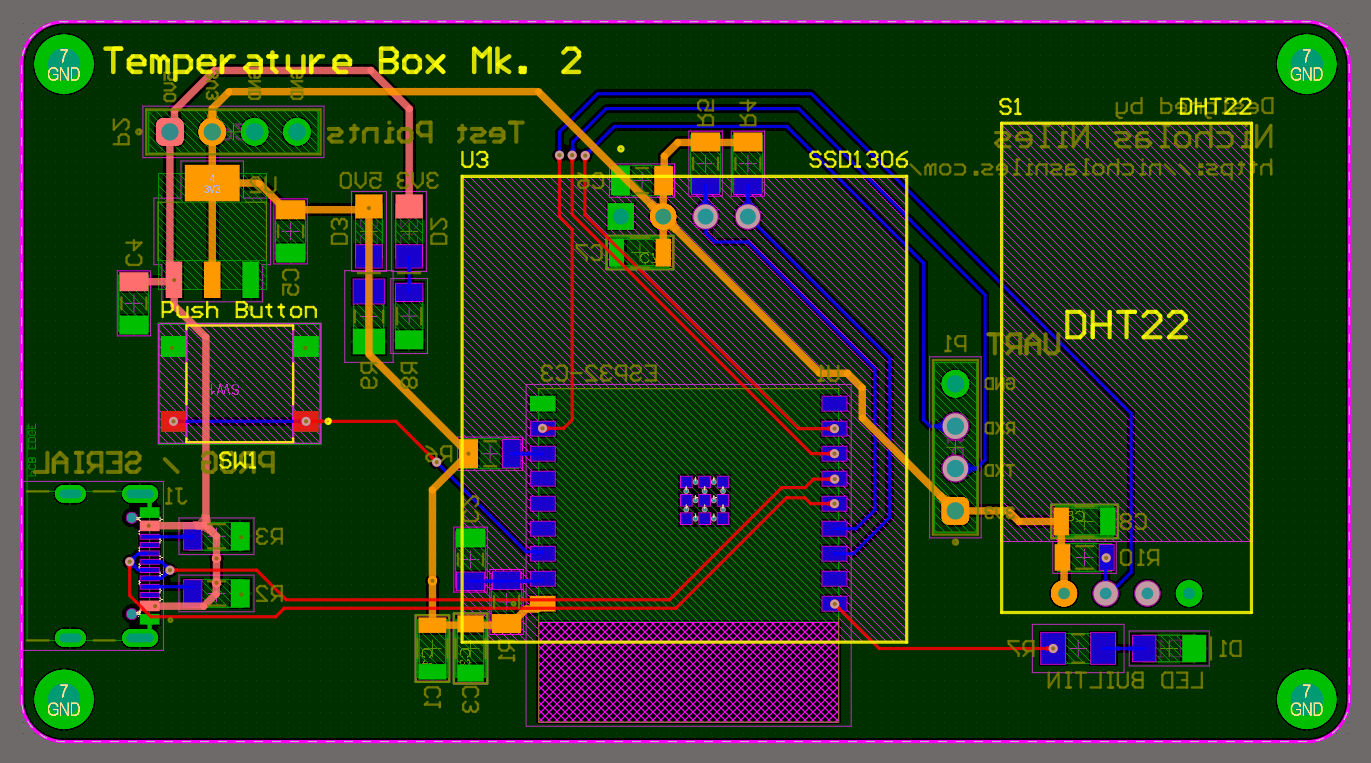Select the C8 capacitor footprint

1084,521
